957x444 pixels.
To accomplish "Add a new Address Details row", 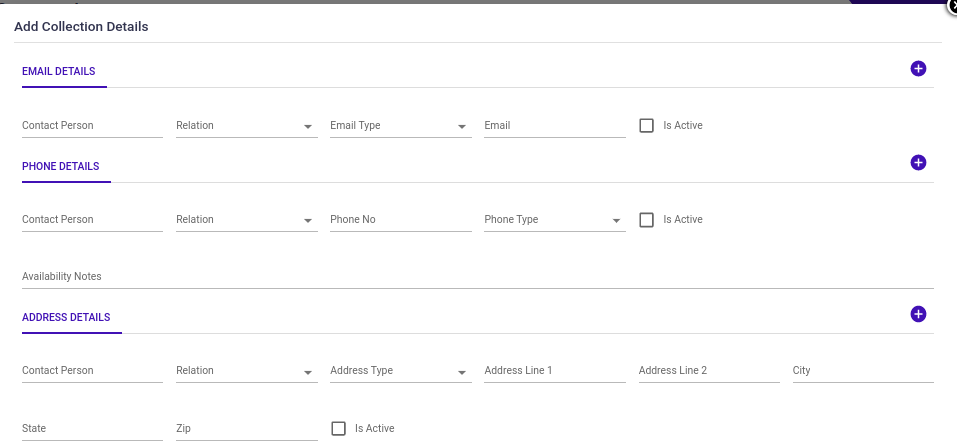I will [918, 314].
